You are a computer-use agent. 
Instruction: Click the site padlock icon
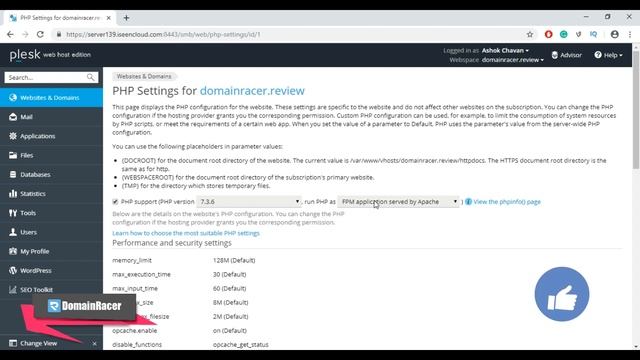click(59, 34)
